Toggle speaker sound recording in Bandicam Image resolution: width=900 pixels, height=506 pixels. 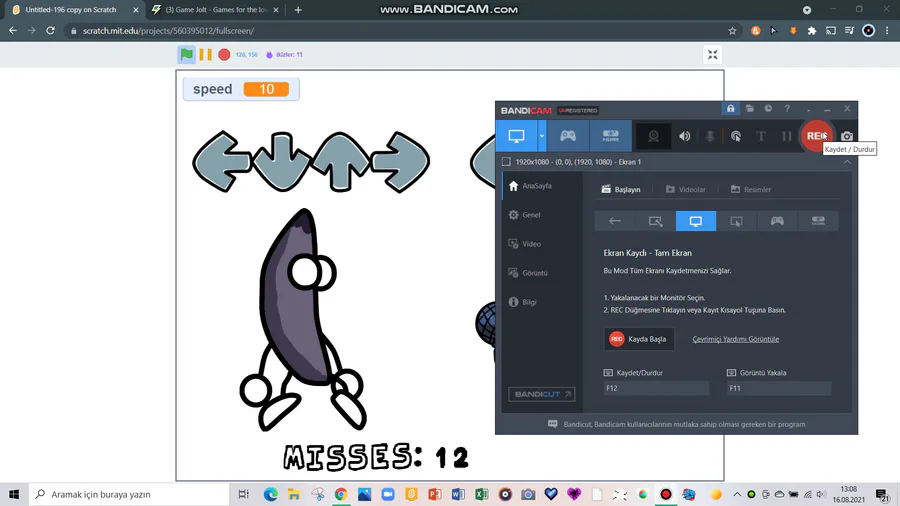[685, 136]
